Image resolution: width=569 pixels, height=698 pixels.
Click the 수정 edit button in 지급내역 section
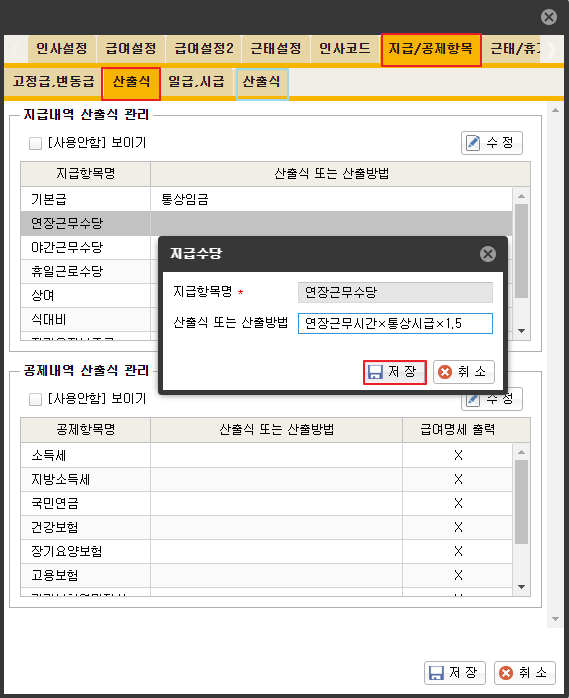coord(492,143)
